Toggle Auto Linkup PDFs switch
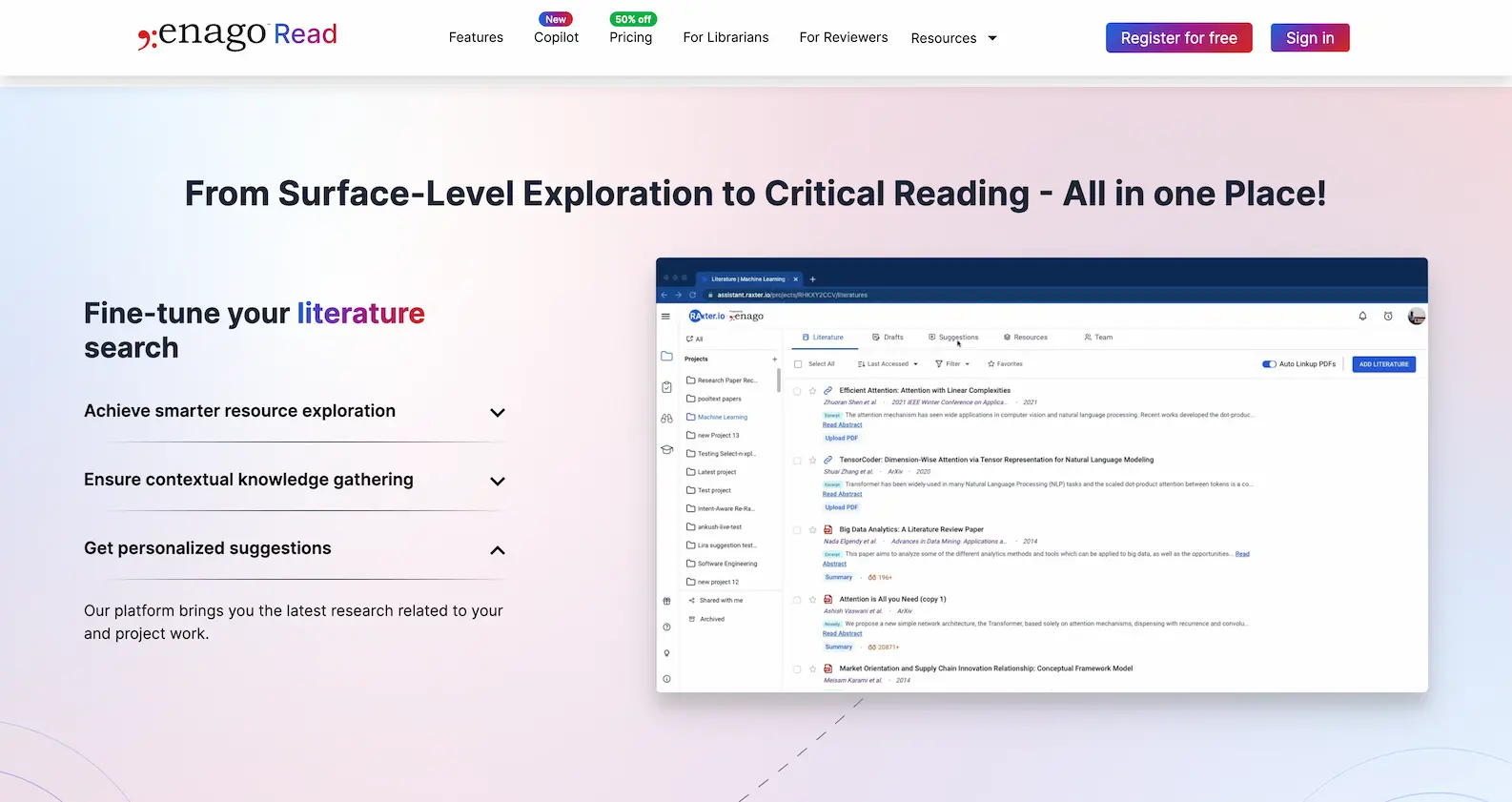The width and height of the screenshot is (1512, 802). tap(1269, 364)
